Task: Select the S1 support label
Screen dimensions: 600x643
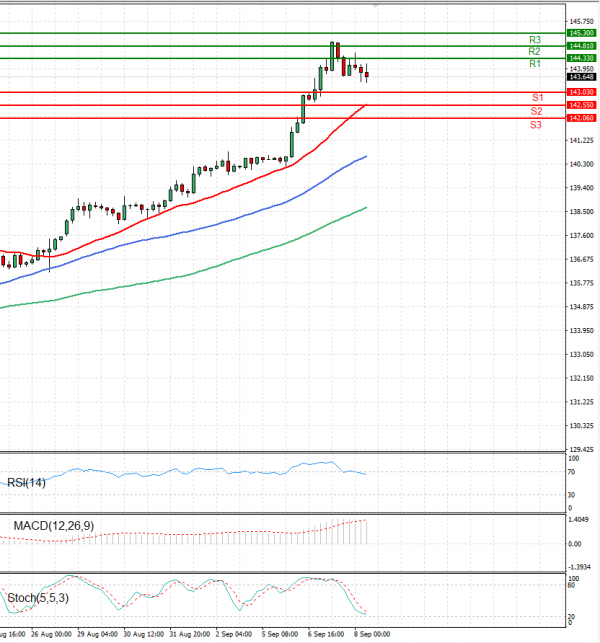Action: point(538,98)
